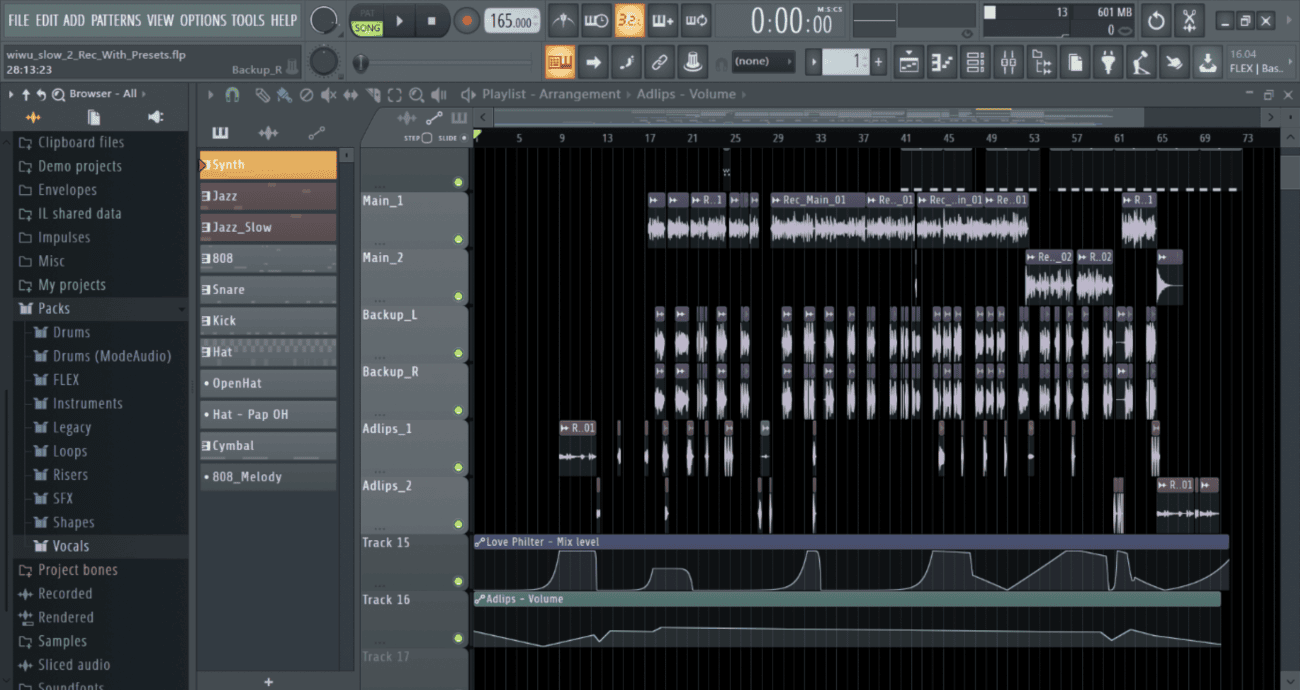
Task: Open the (none) pattern dropdown
Action: point(763,62)
